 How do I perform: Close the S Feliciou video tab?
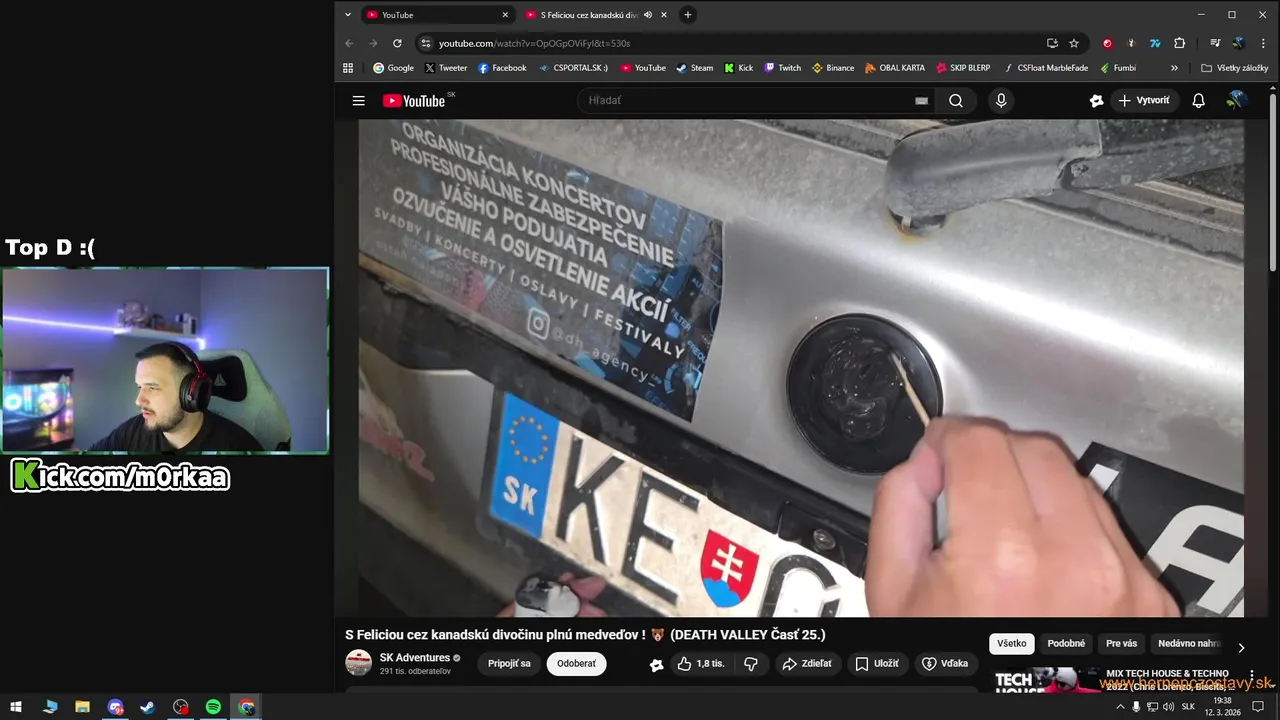[x=663, y=15]
